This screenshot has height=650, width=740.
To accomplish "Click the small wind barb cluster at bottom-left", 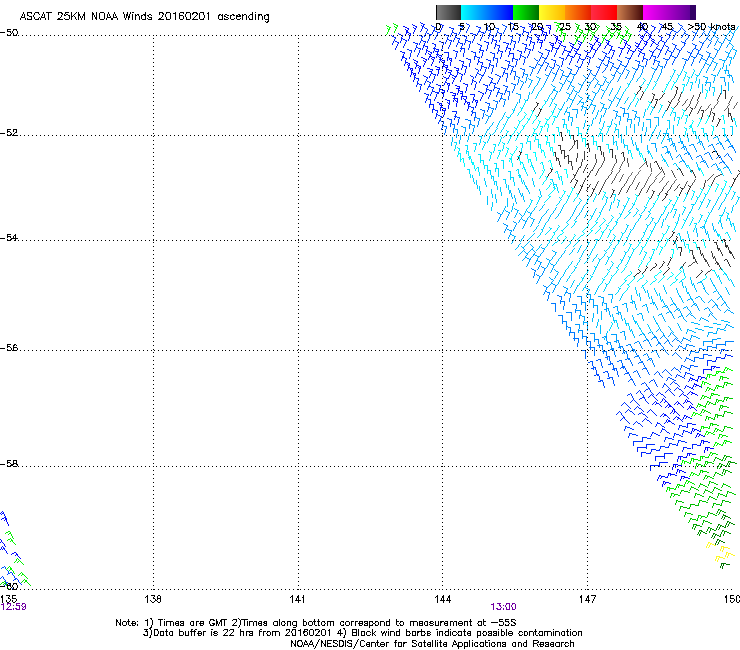I will point(14,550).
